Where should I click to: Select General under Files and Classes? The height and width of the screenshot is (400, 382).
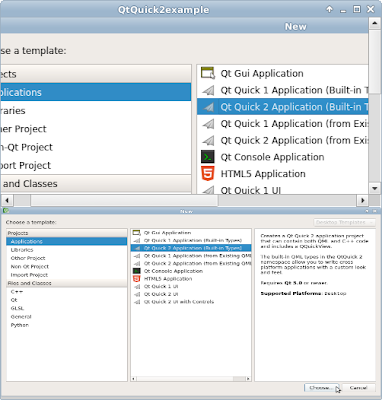[67, 317]
